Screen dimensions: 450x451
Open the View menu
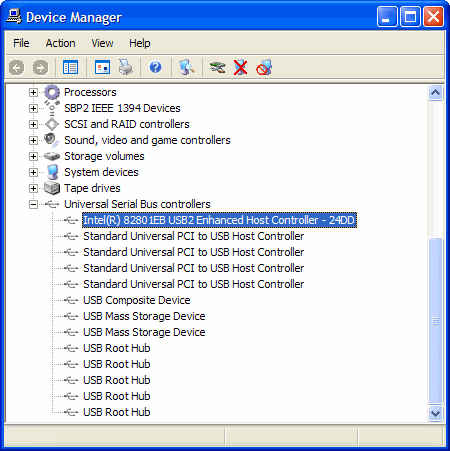[x=102, y=43]
